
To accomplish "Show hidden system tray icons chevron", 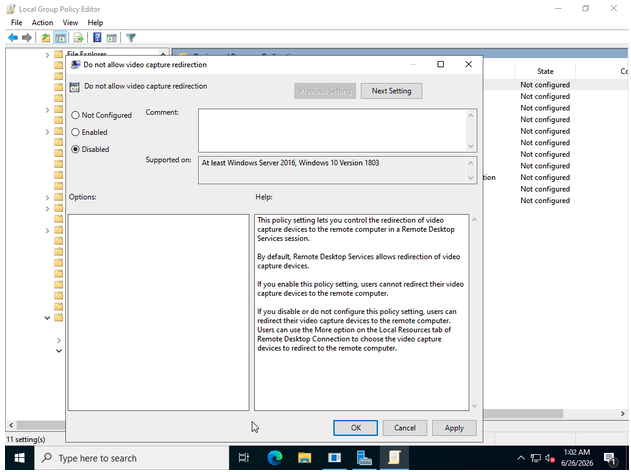I will pos(521,458).
